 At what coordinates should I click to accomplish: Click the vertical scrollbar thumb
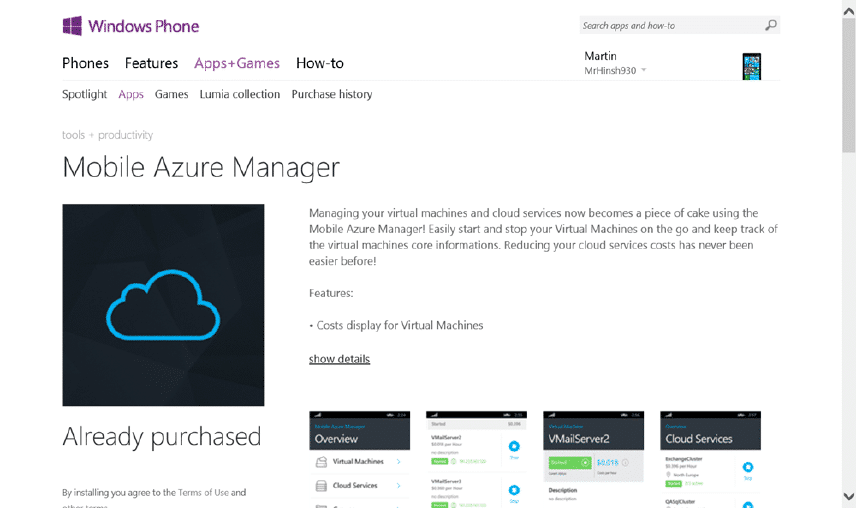[x=849, y=85]
